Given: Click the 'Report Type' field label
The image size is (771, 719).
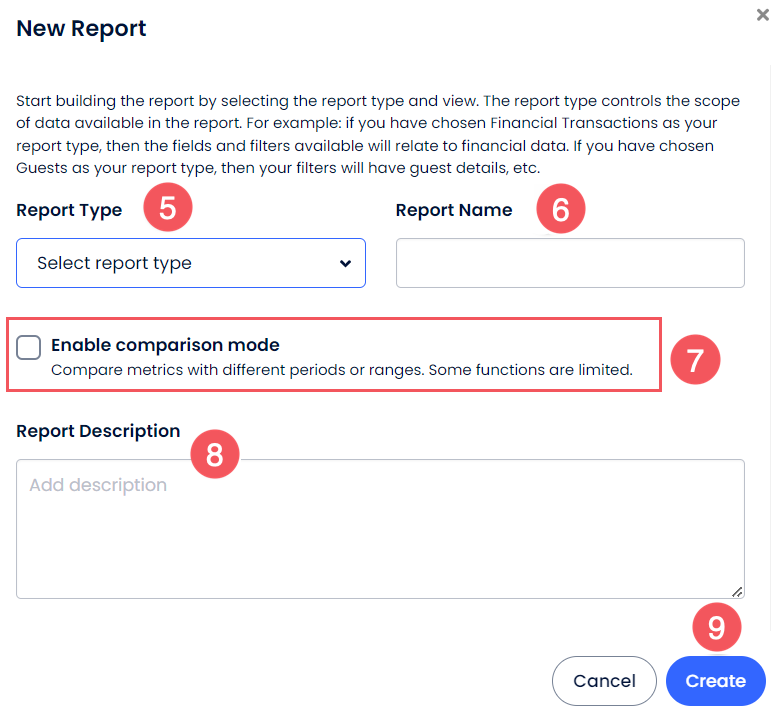Looking at the screenshot, I should point(69,210).
